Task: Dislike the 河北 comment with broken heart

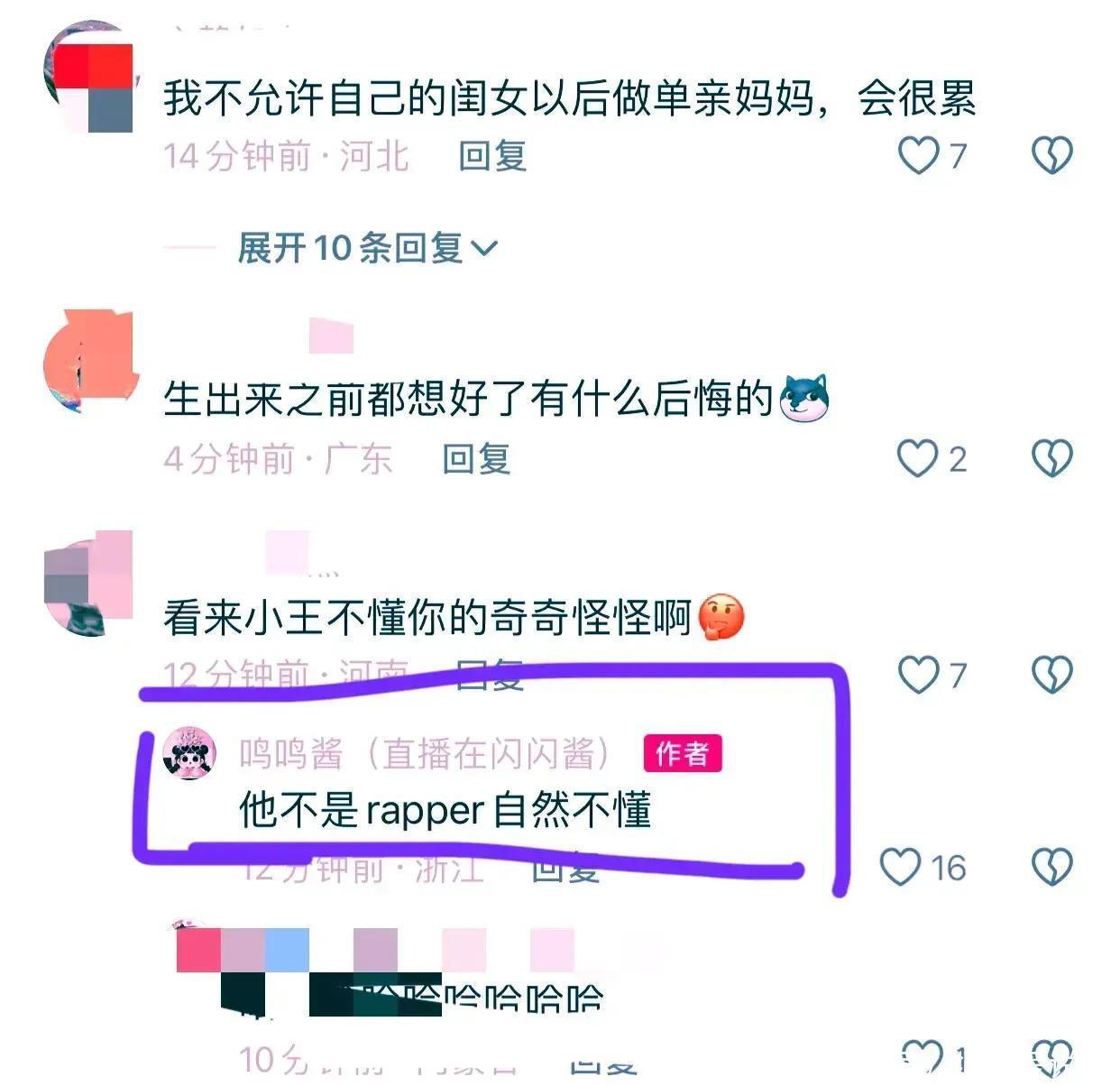Action: 1051,155
